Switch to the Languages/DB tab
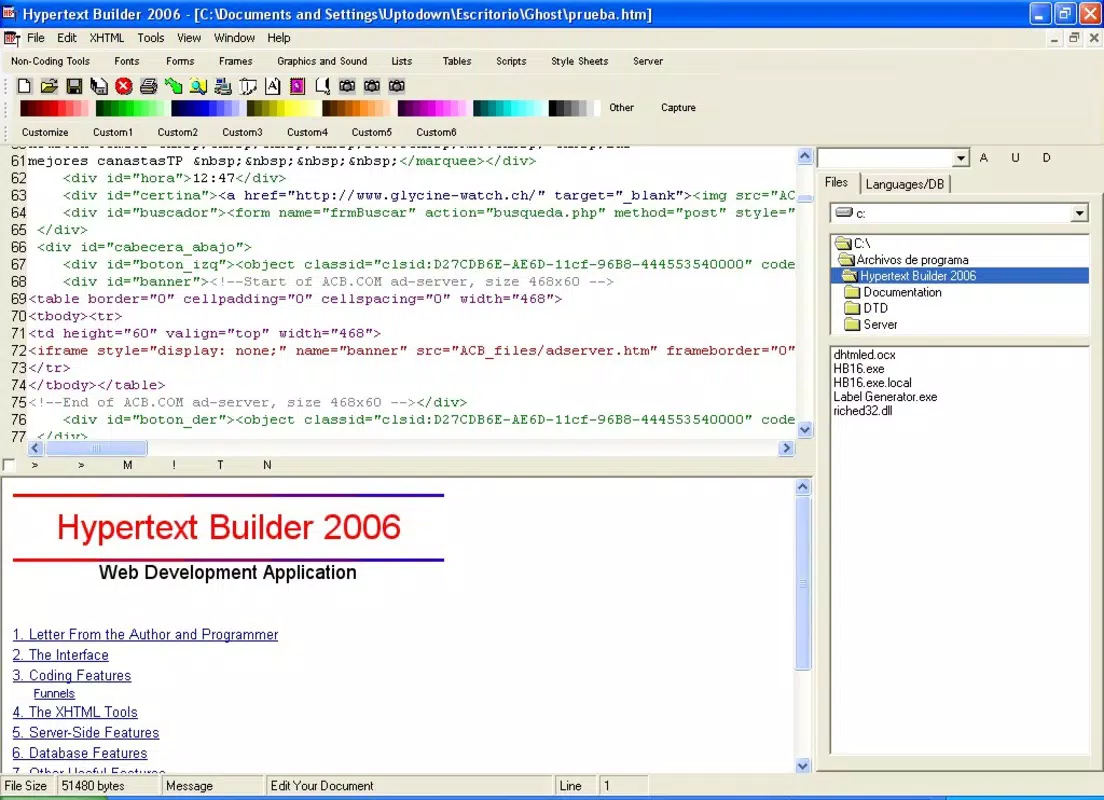The image size is (1104, 800). point(905,185)
